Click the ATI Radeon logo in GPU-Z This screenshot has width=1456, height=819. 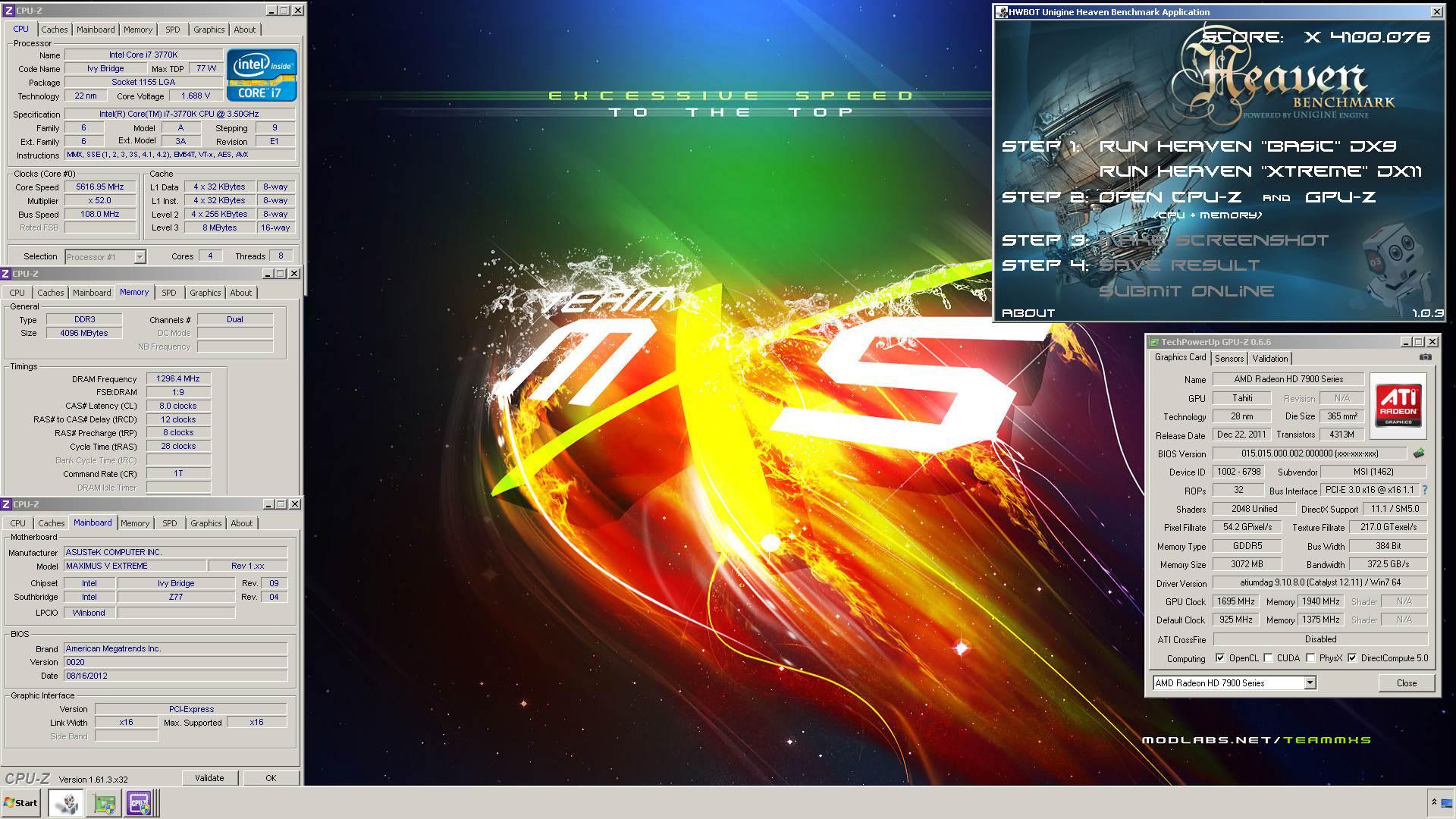tap(1398, 405)
